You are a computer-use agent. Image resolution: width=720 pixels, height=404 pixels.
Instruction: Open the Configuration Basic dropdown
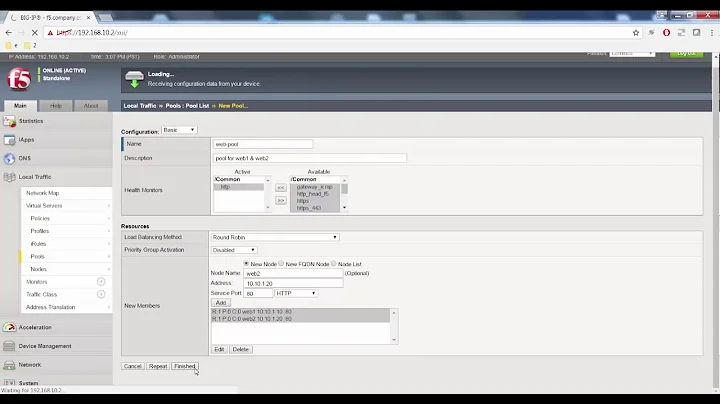coord(180,130)
